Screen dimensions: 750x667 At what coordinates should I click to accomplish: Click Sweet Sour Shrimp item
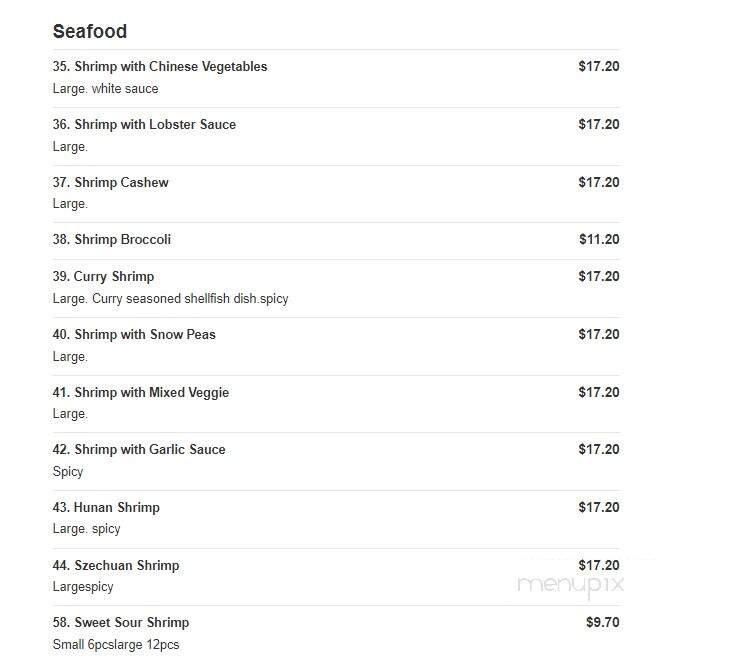(x=121, y=623)
